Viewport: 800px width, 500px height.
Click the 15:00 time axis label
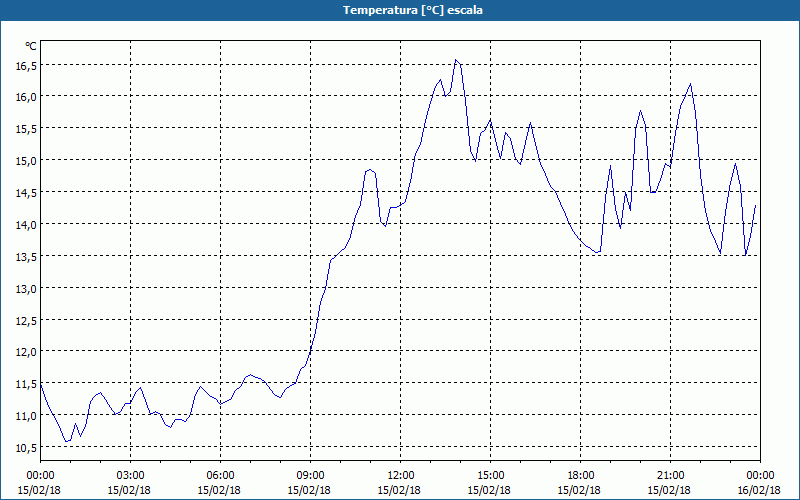pos(490,475)
